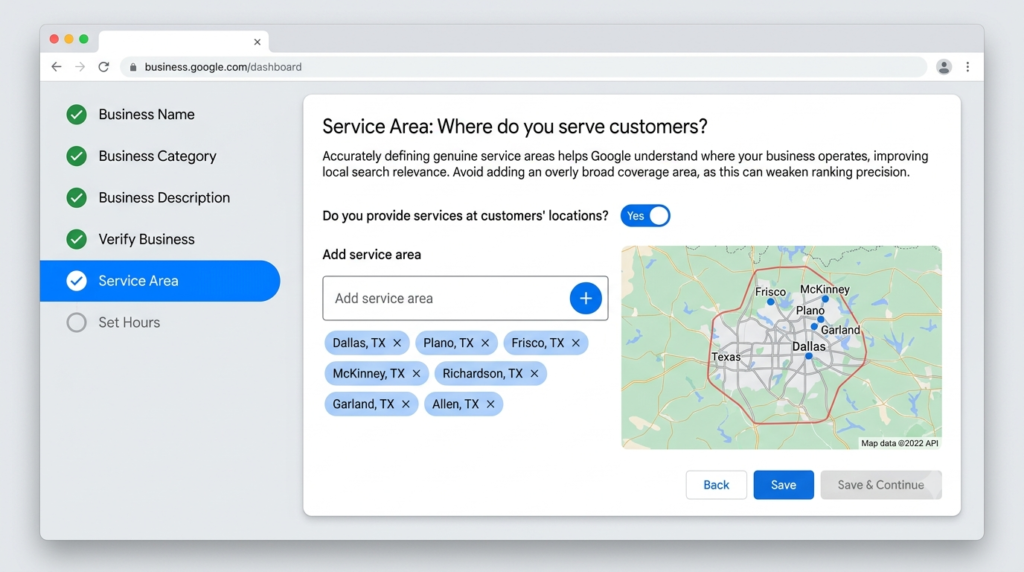This screenshot has width=1024, height=572.
Task: Focus the Add service area field
Action: [446, 298]
